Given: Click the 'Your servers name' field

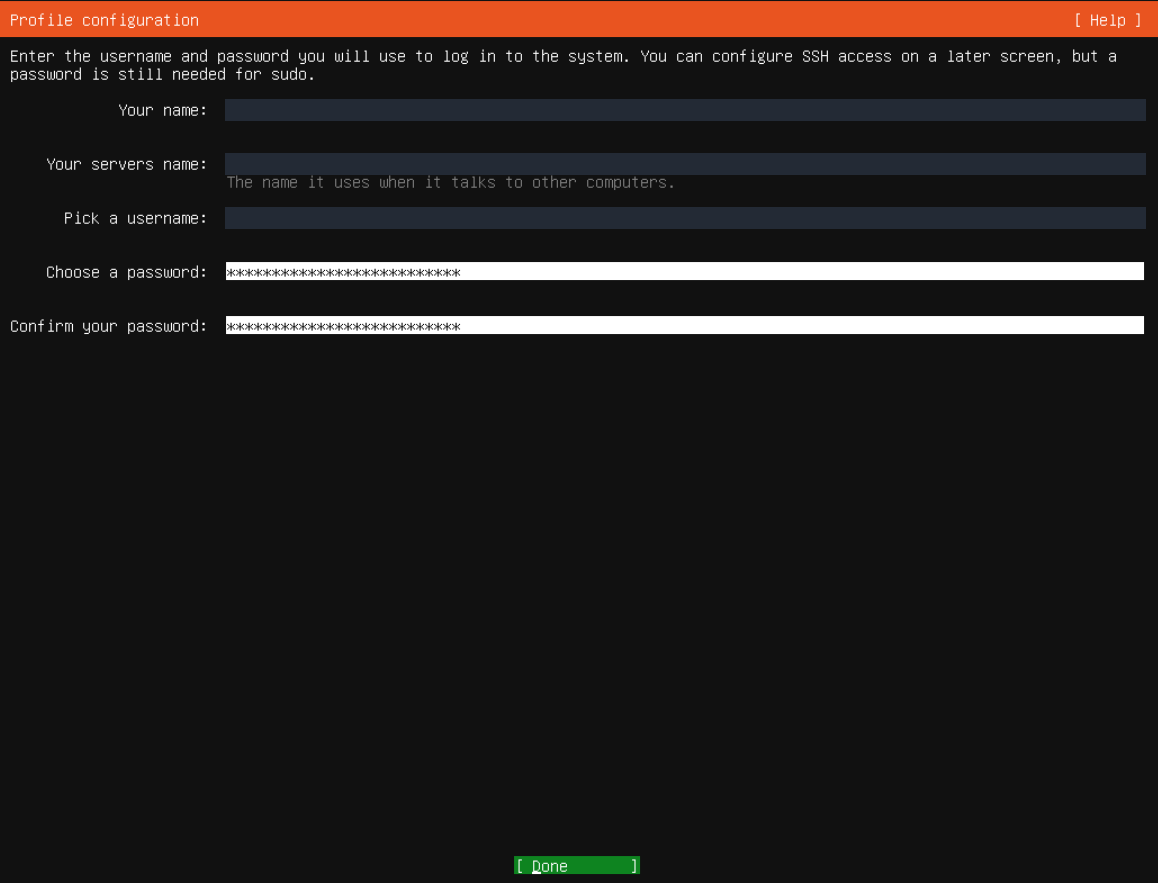Looking at the screenshot, I should [685, 164].
